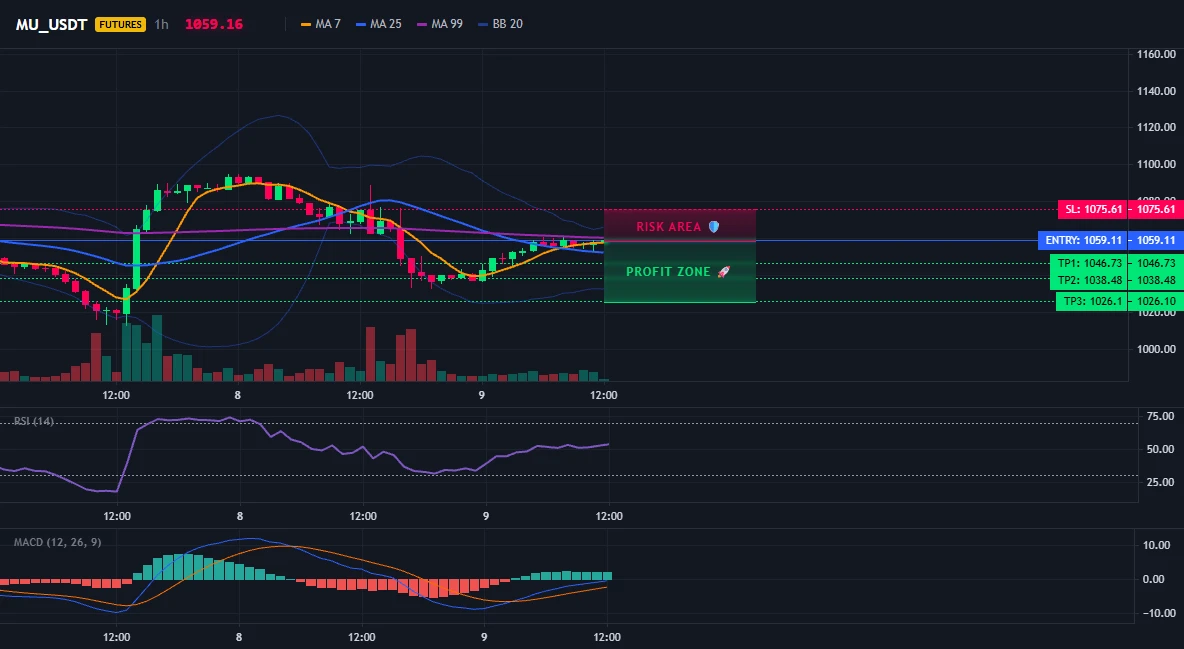
Task: Select the 1h timeframe label
Action: click(162, 24)
